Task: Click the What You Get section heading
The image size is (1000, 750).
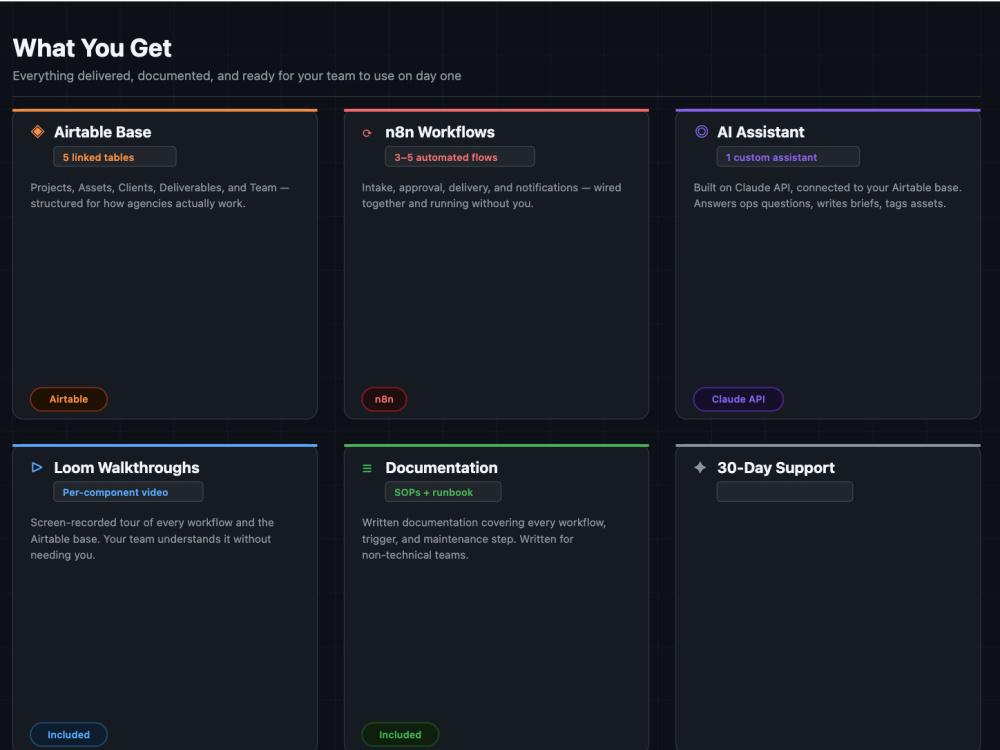Action: click(x=92, y=48)
